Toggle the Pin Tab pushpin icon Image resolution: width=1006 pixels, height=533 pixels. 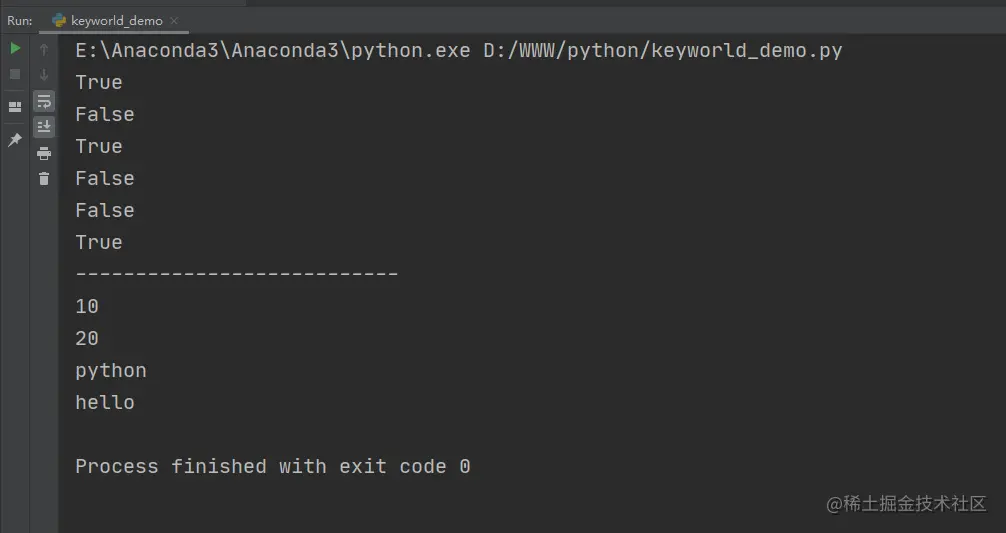(x=15, y=139)
